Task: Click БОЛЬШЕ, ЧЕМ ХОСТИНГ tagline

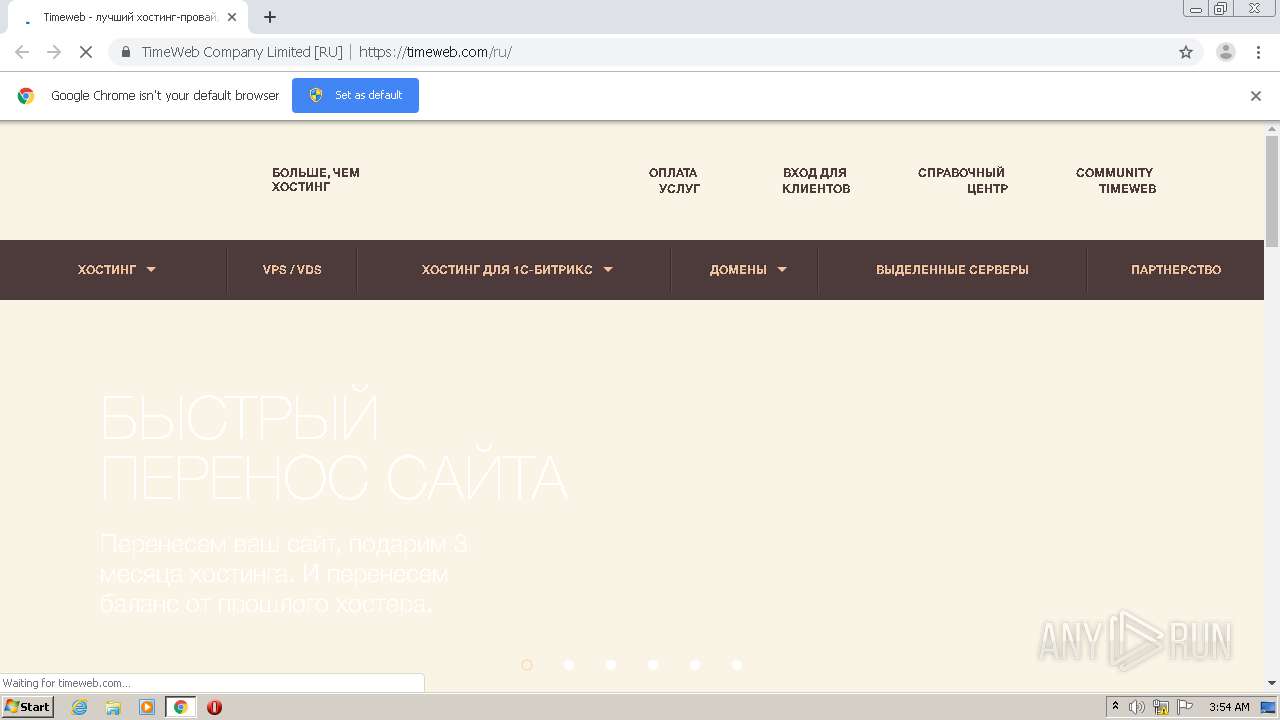Action: (x=316, y=180)
